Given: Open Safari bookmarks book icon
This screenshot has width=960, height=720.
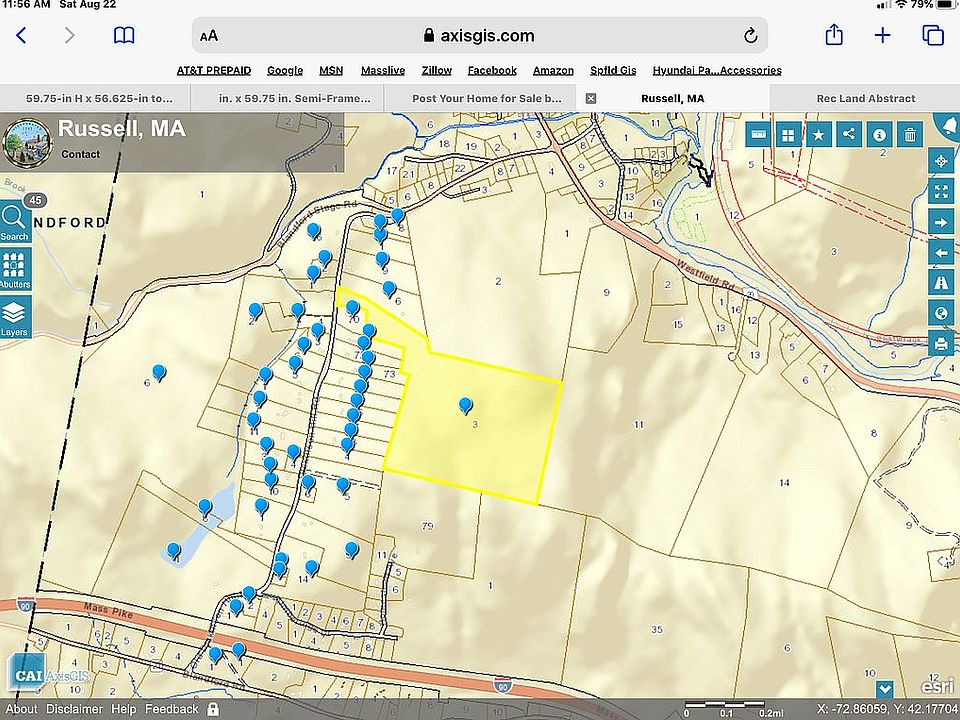Looking at the screenshot, I should click(x=124, y=36).
